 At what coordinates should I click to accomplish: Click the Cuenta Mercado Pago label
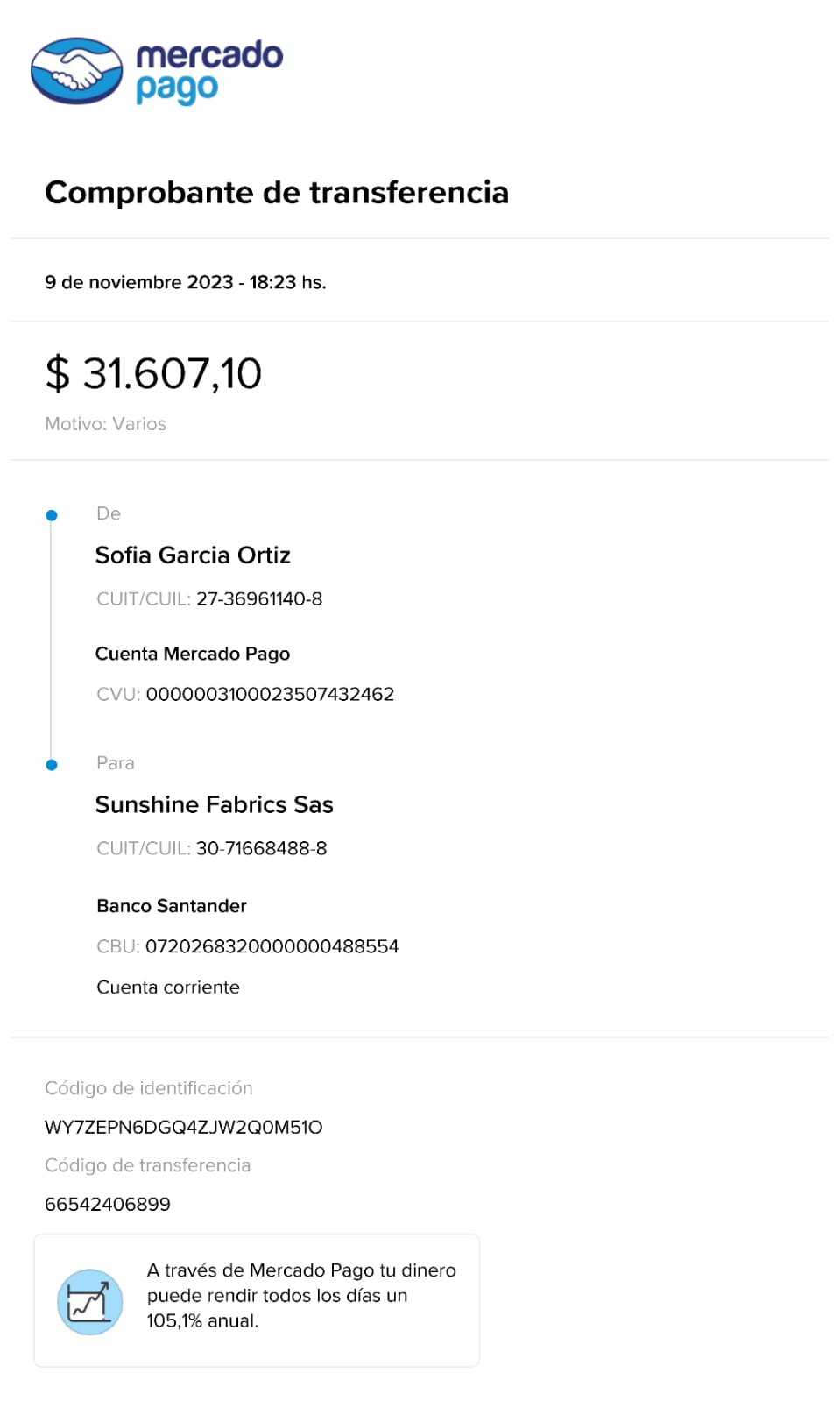[193, 654]
